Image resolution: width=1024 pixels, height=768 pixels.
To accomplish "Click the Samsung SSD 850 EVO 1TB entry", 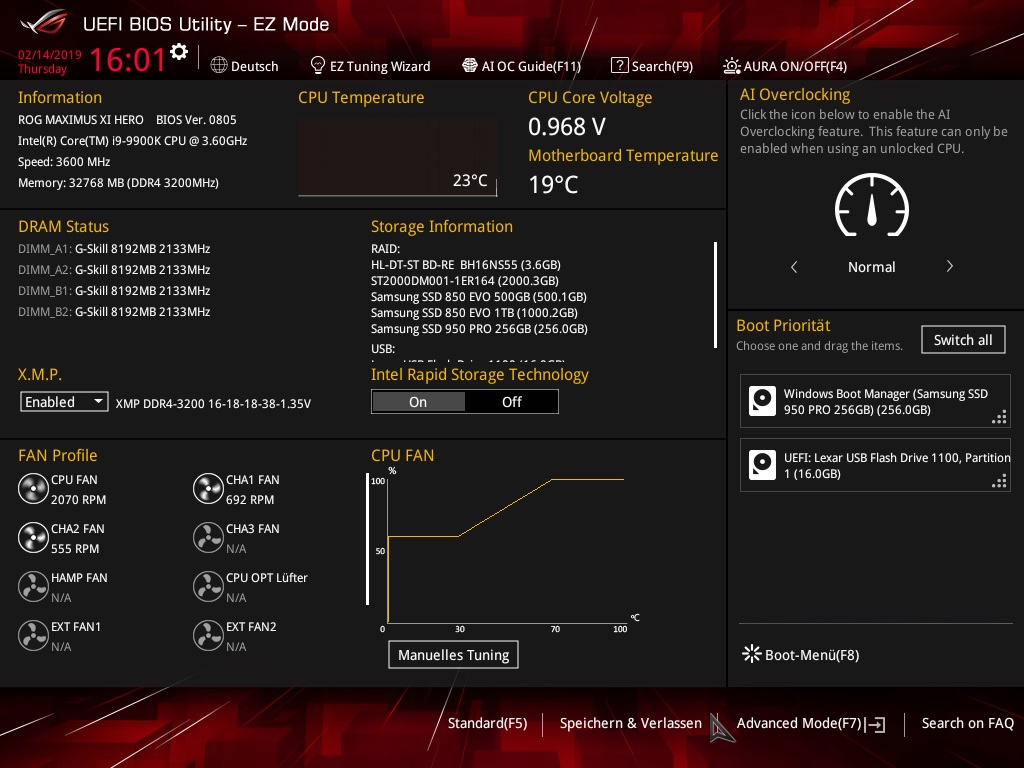I will click(x=474, y=312).
